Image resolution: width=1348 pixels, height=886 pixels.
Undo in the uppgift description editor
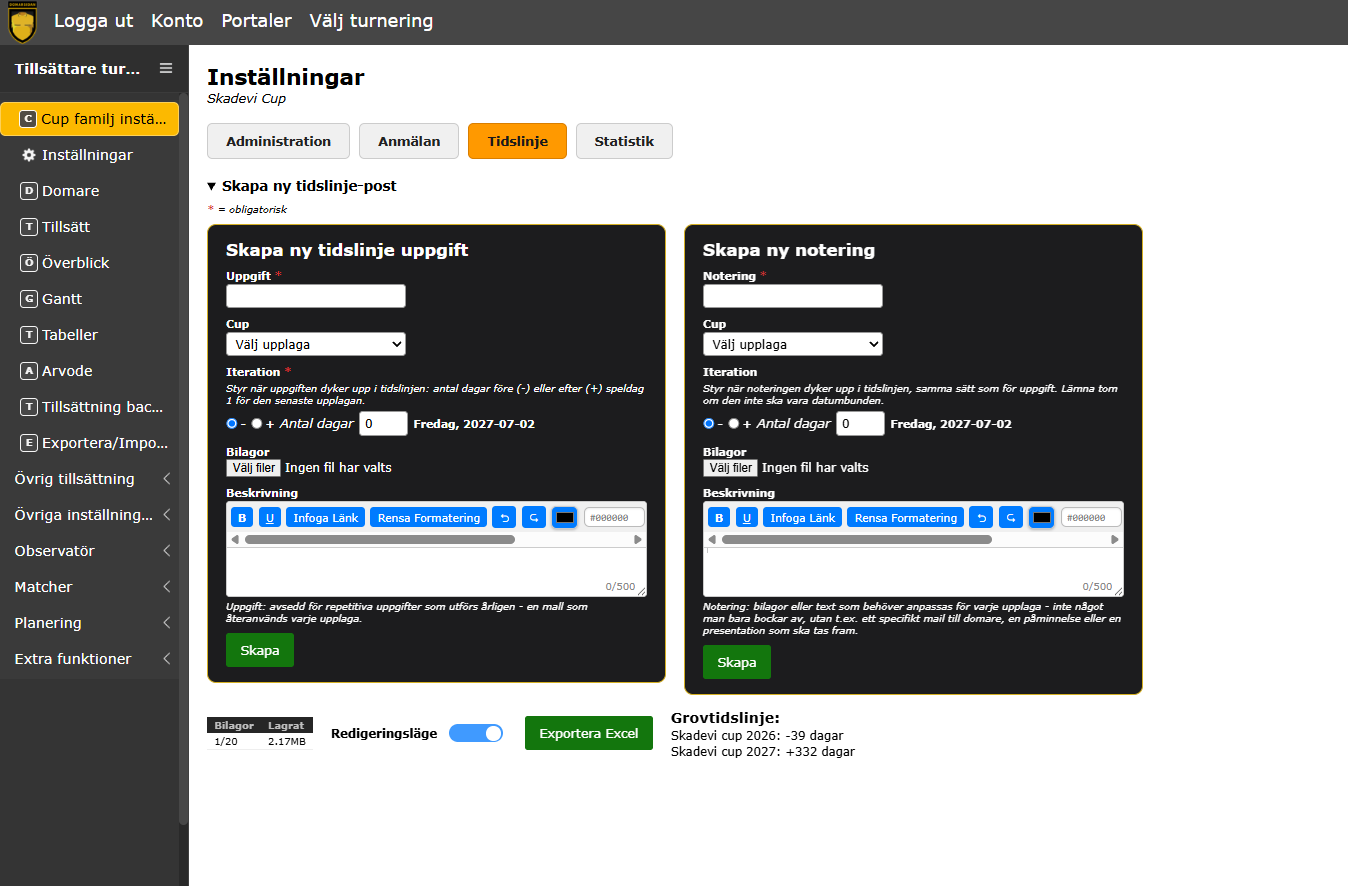504,517
